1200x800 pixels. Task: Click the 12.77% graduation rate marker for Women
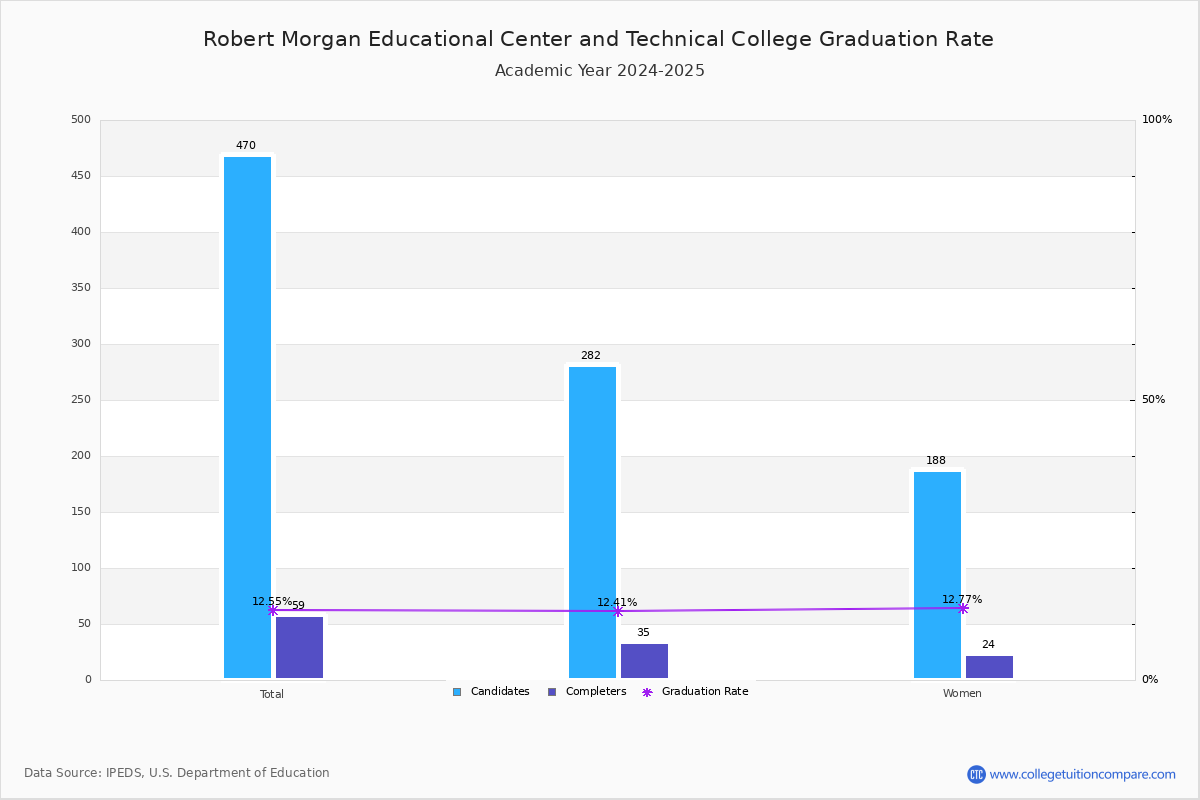coord(962,608)
